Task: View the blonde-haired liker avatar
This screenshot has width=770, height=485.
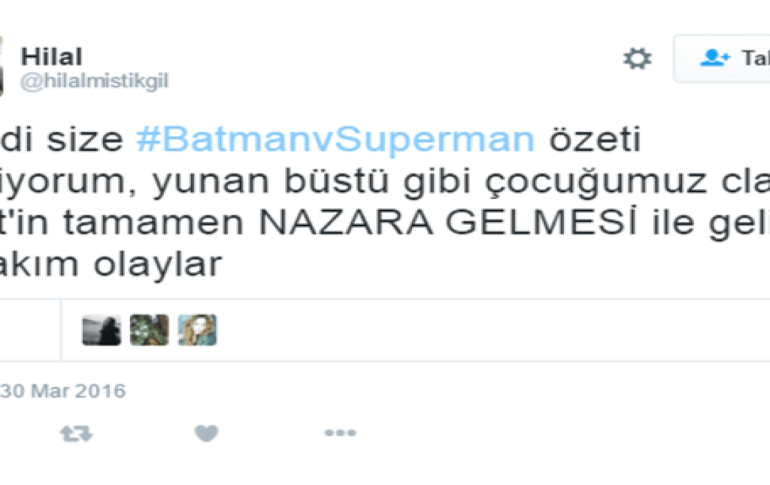Action: (x=197, y=330)
